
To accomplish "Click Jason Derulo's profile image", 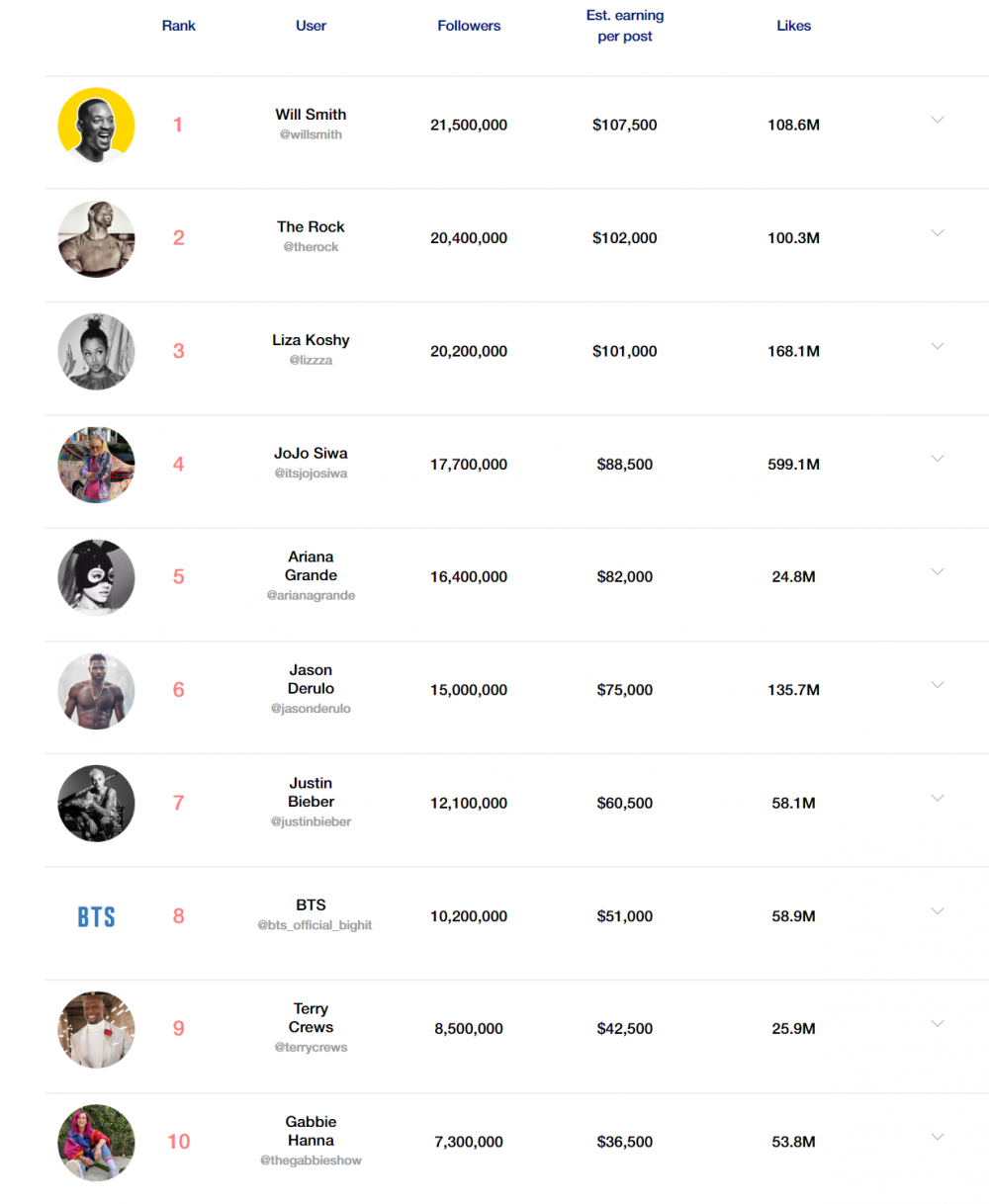I will pos(96,690).
